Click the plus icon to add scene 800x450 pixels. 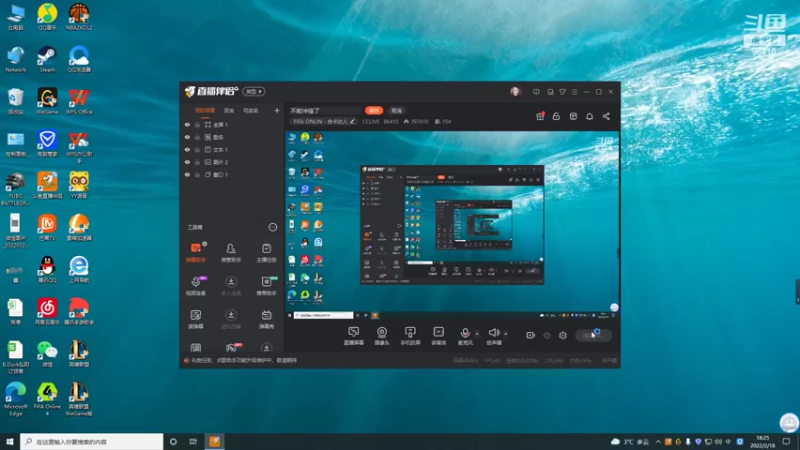click(x=277, y=110)
